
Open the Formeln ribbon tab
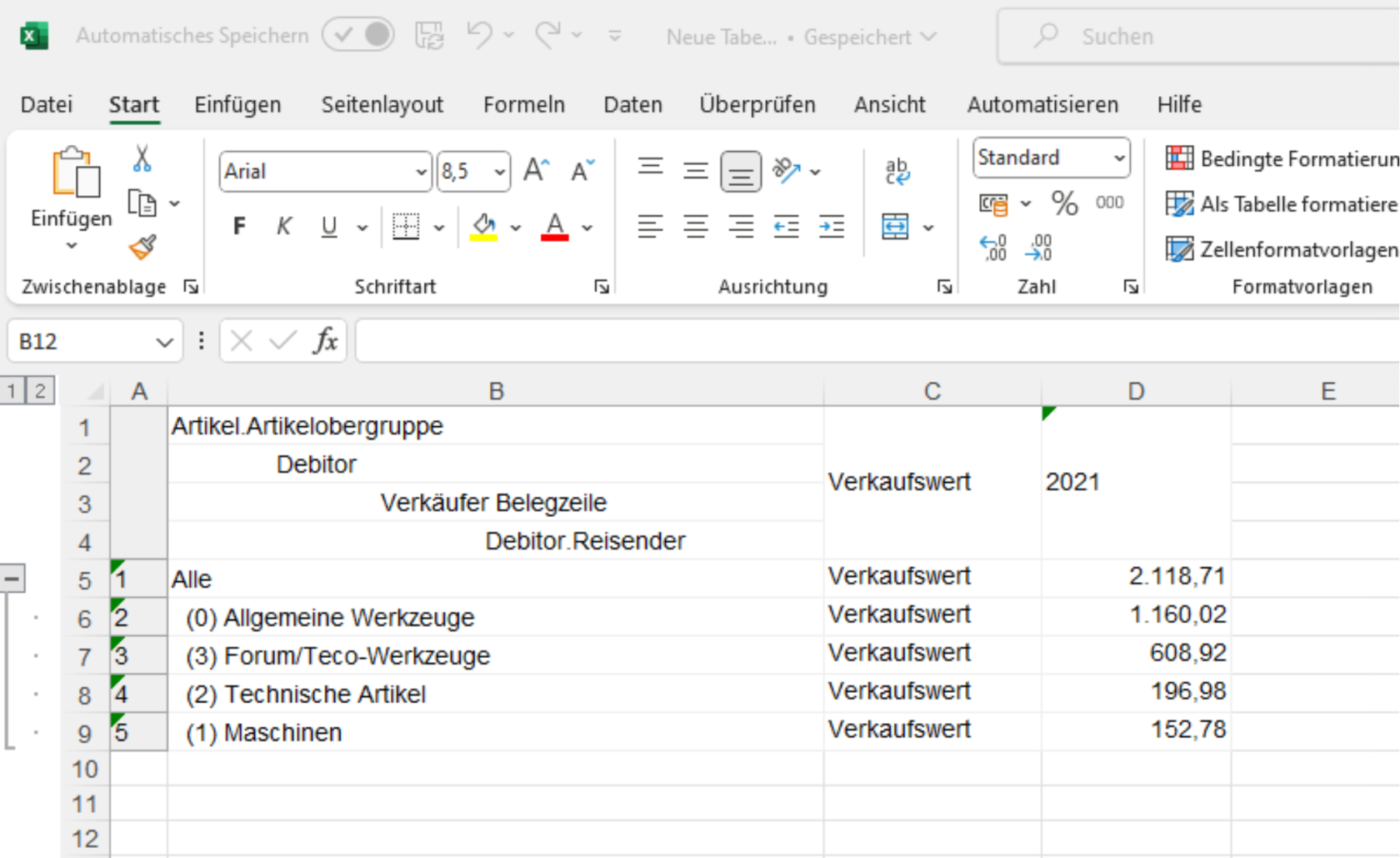[524, 105]
